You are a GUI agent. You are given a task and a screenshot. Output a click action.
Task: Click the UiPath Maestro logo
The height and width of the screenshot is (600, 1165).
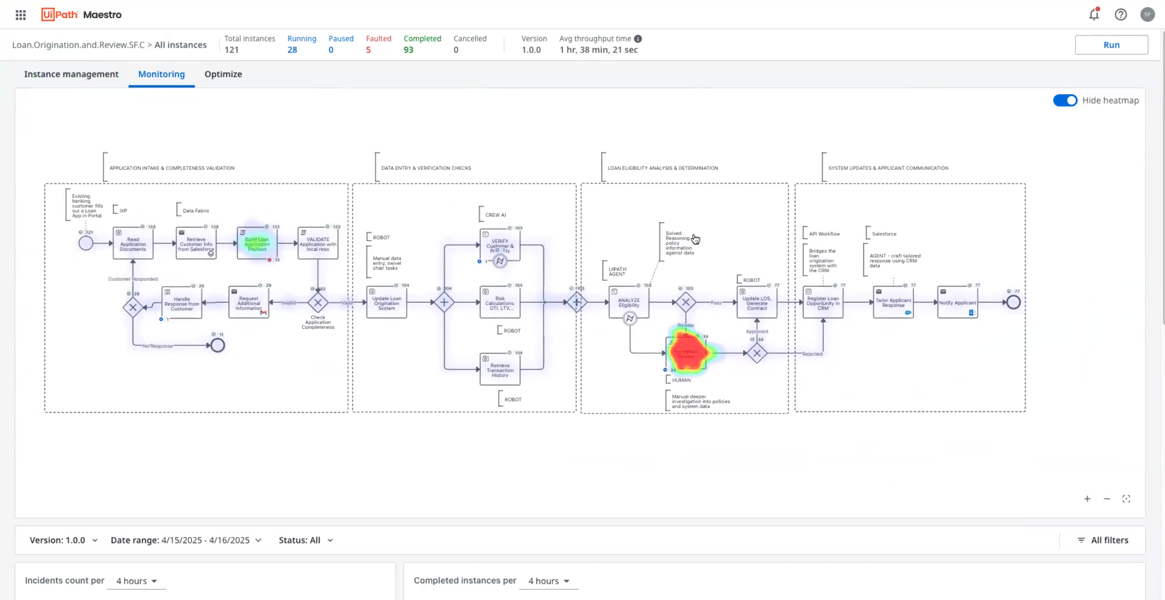click(81, 15)
